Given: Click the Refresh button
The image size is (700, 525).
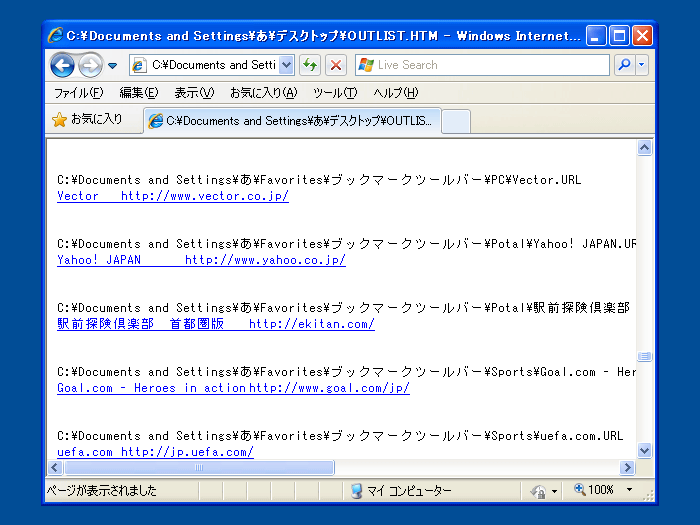Looking at the screenshot, I should (310, 65).
